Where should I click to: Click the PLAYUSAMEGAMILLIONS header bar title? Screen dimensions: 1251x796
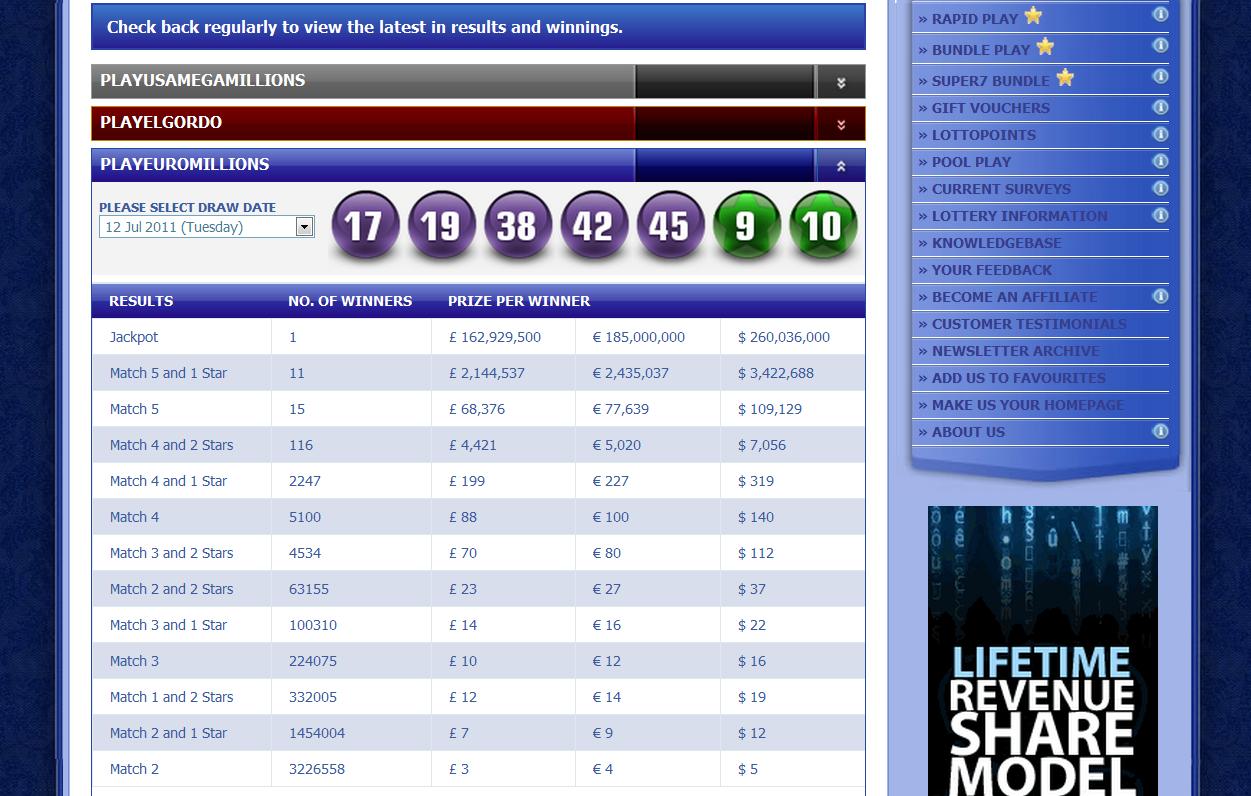tap(203, 80)
